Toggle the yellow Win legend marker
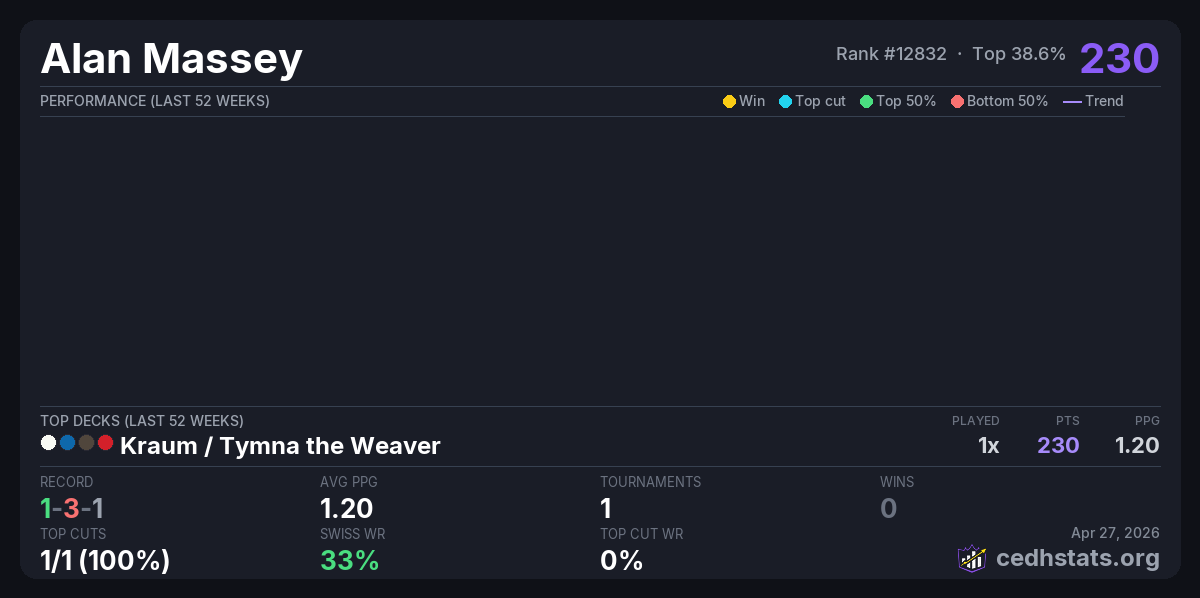The image size is (1200, 598). [x=729, y=101]
